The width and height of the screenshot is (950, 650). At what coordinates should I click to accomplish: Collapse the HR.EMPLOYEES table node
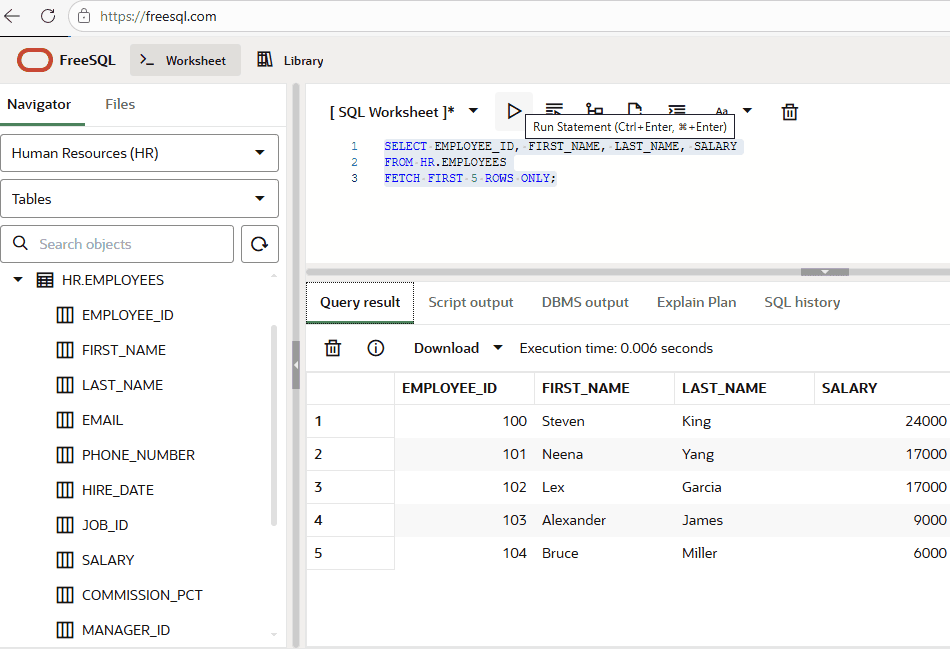[16, 280]
